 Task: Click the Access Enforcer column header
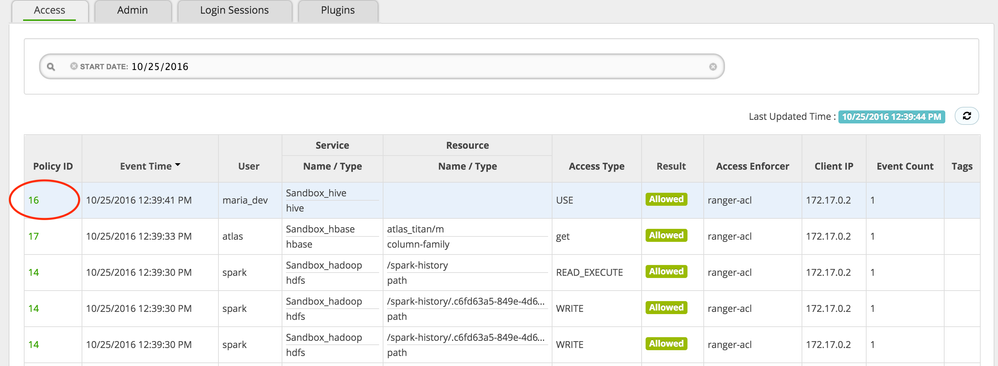(x=752, y=166)
